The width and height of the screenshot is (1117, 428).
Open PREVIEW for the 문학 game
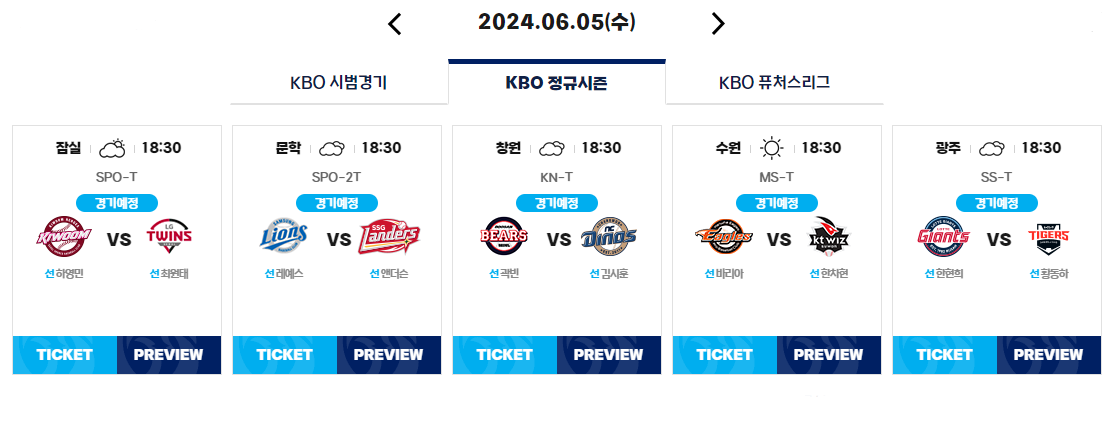pos(389,355)
